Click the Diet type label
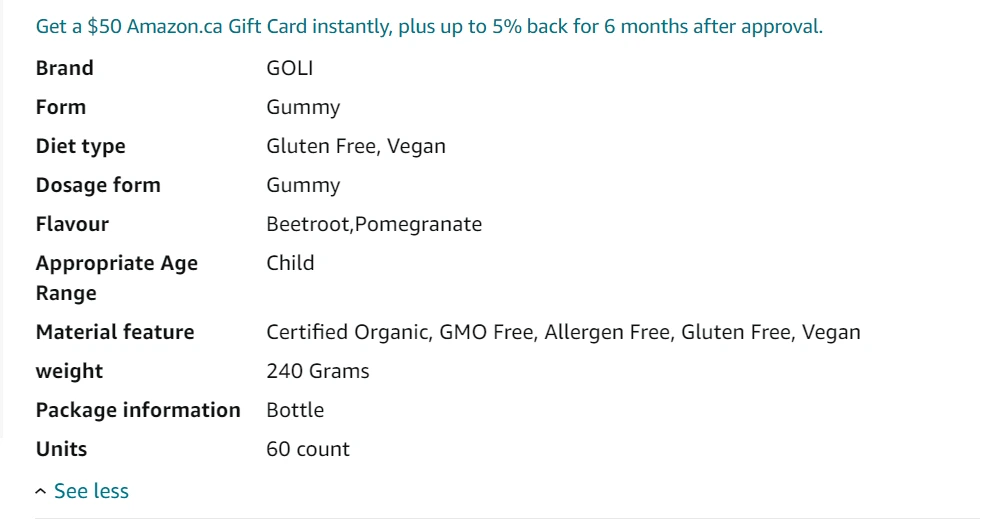The height and width of the screenshot is (528, 1008). (81, 146)
